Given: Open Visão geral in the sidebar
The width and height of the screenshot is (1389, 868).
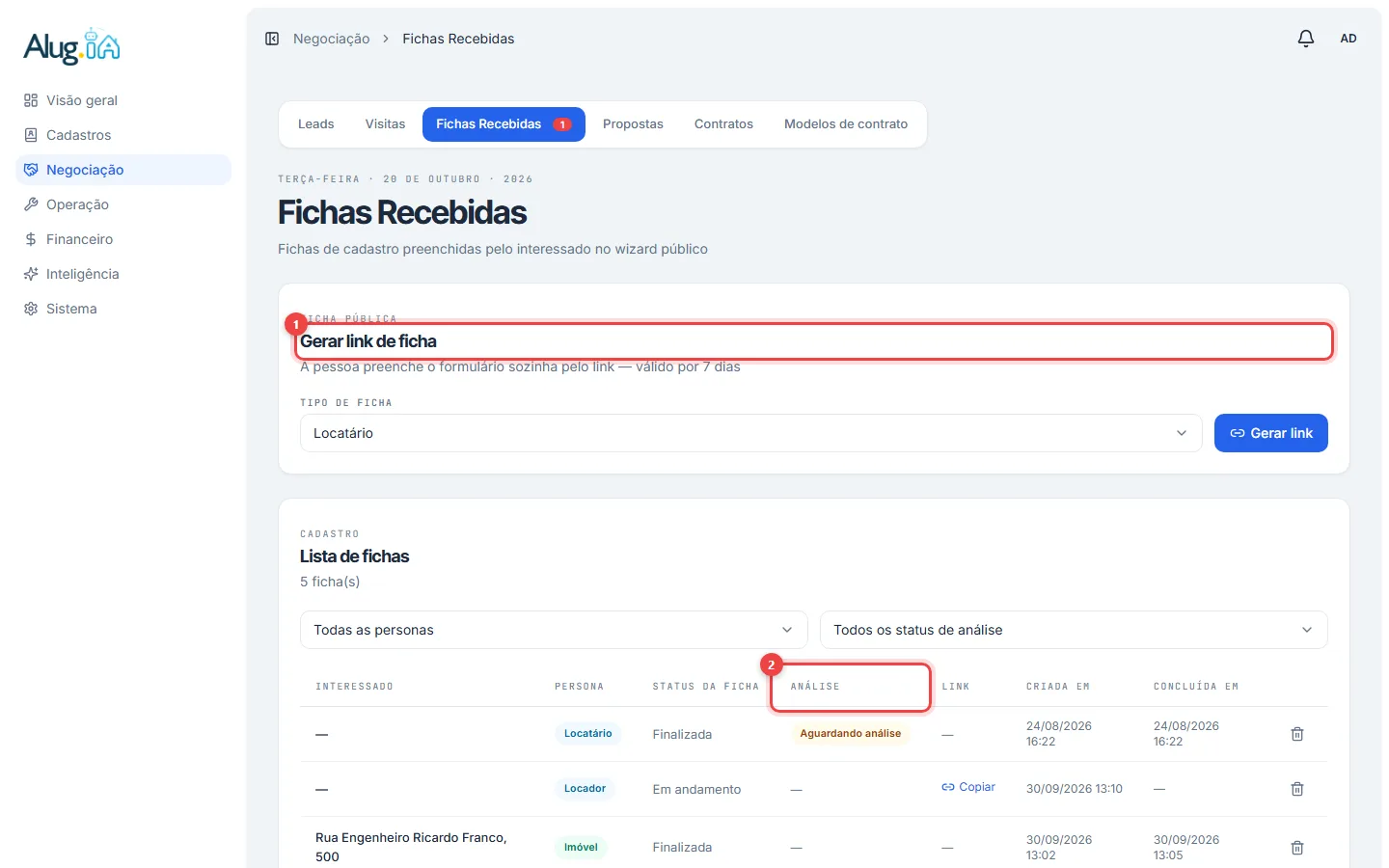Looking at the screenshot, I should [123, 100].
